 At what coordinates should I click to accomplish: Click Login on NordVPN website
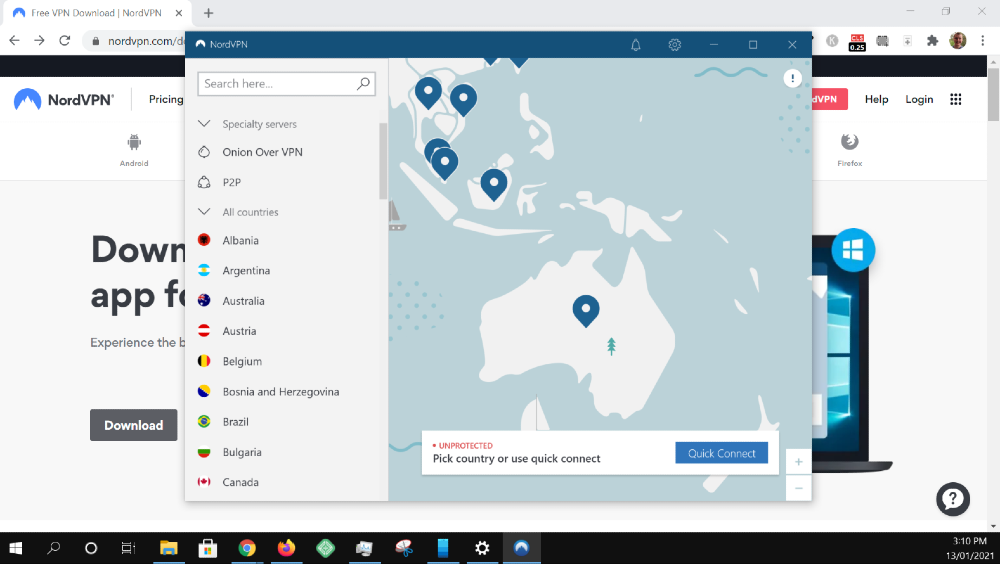click(919, 99)
